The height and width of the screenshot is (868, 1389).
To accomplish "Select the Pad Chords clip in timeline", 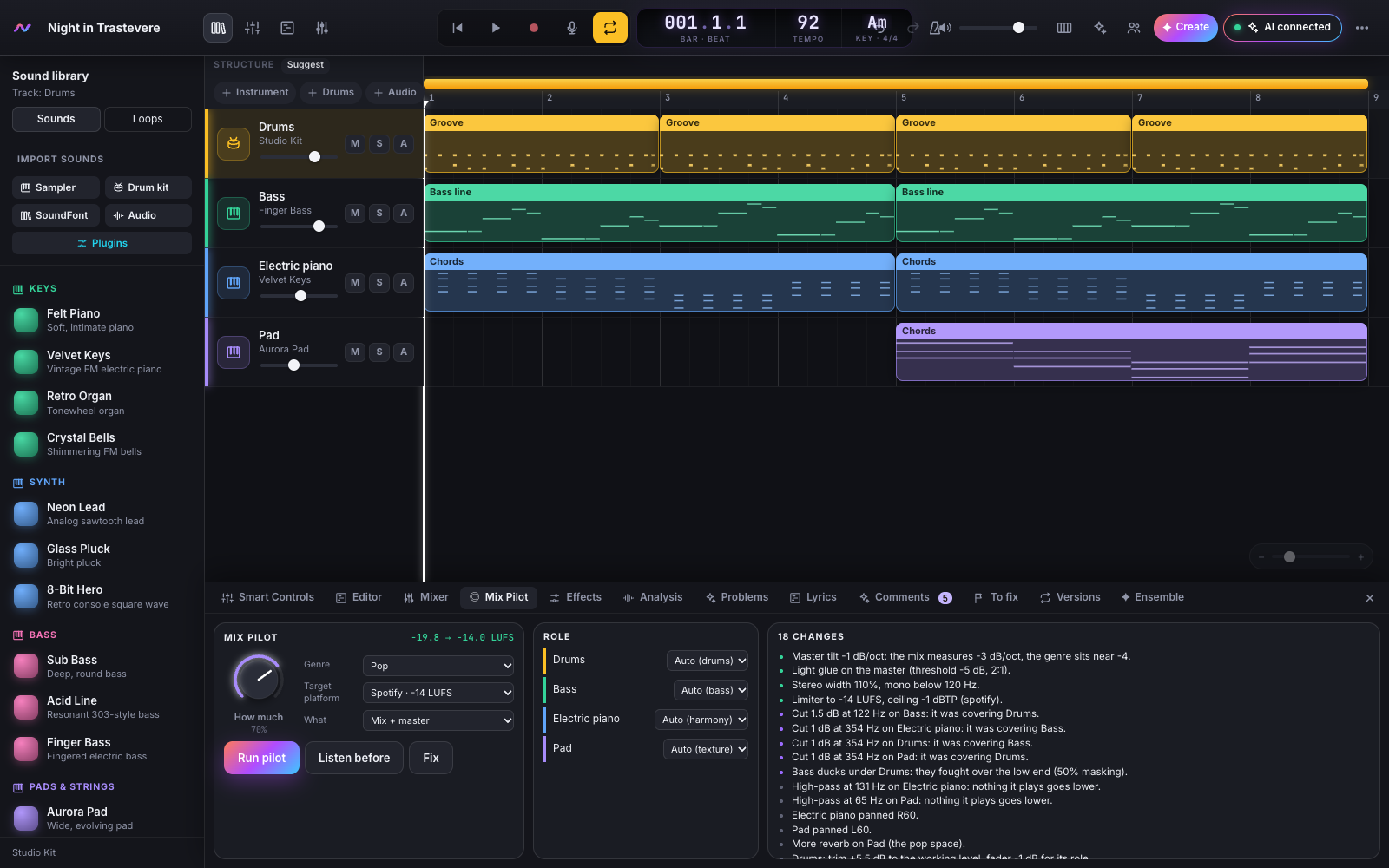I will [1131, 352].
